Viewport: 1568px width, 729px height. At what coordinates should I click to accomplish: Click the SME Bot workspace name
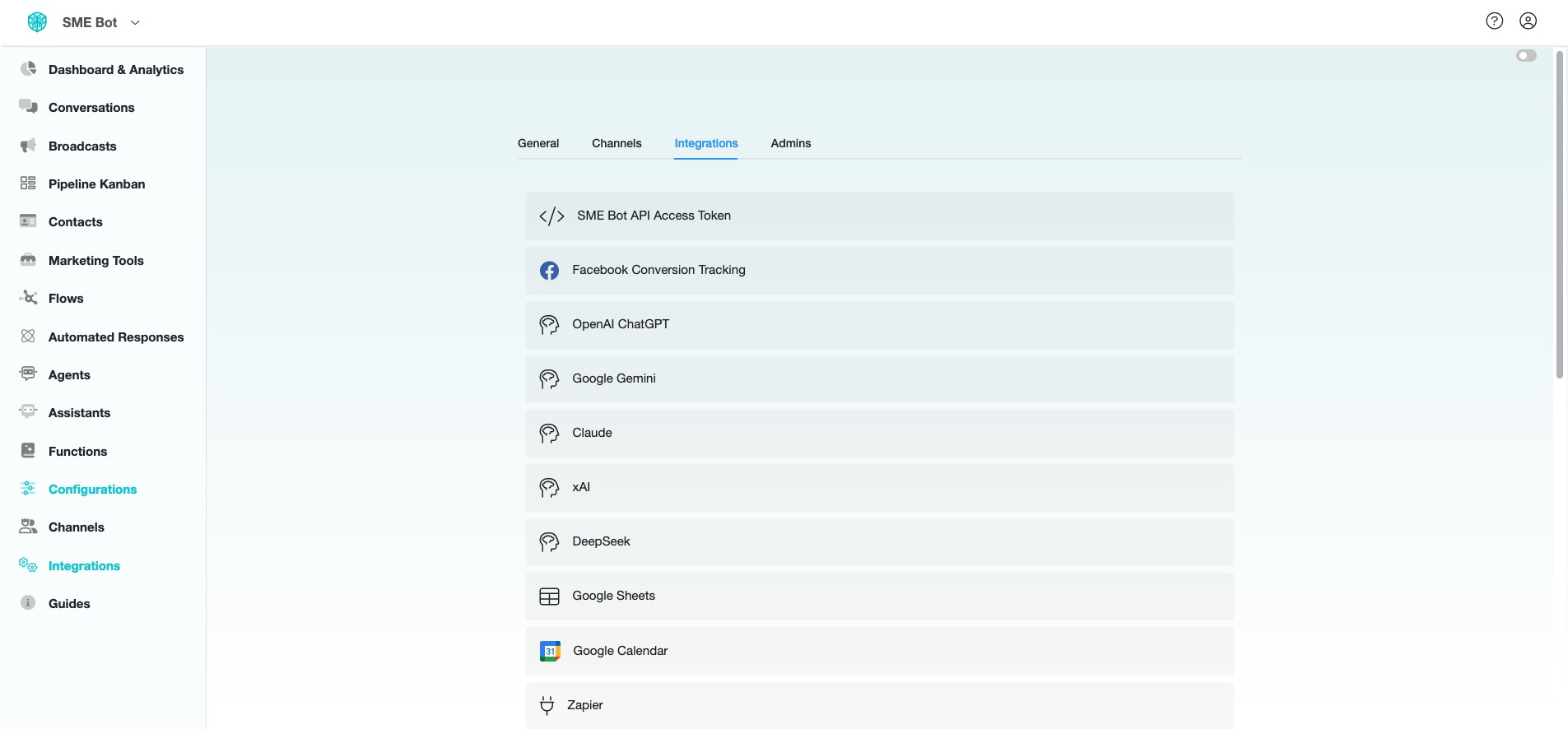[90, 23]
